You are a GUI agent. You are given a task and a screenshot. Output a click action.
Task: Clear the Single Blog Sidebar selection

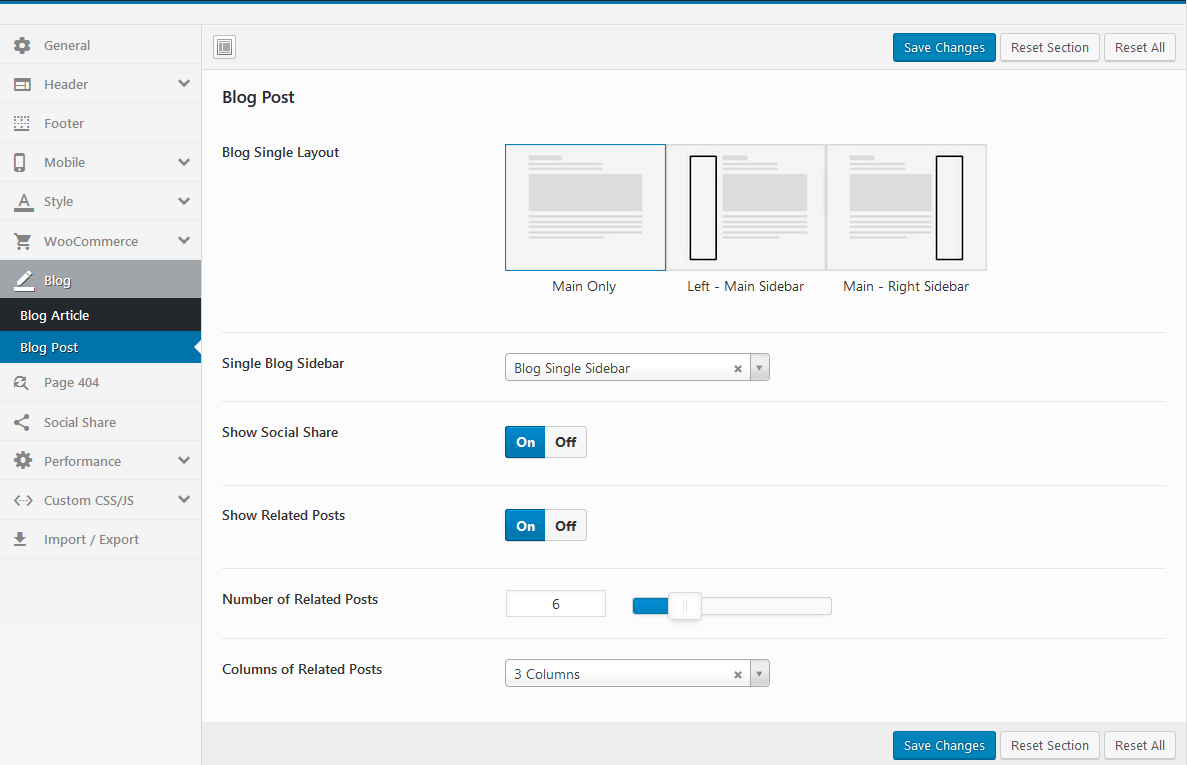737,369
